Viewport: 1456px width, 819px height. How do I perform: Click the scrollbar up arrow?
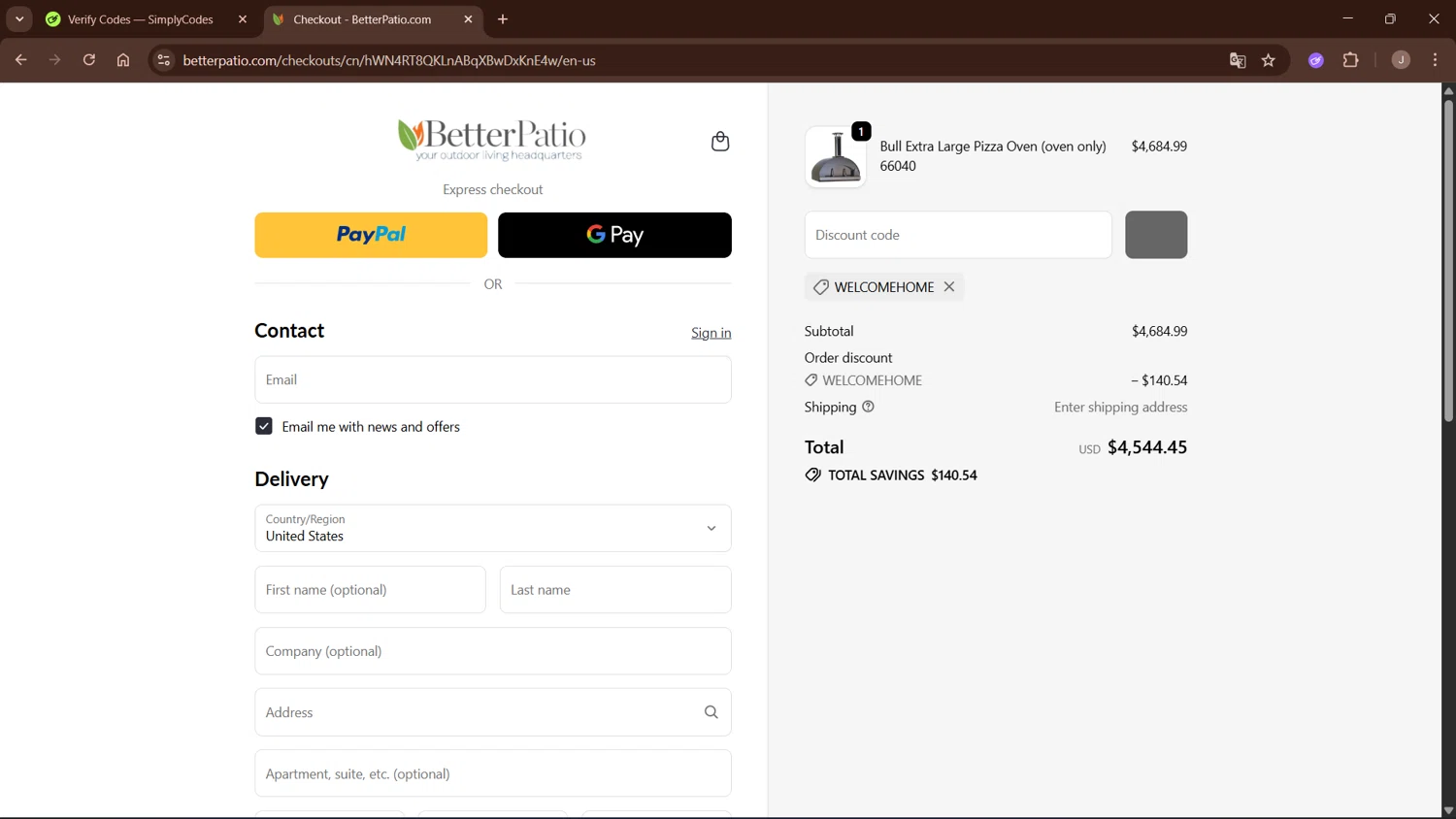1448,91
